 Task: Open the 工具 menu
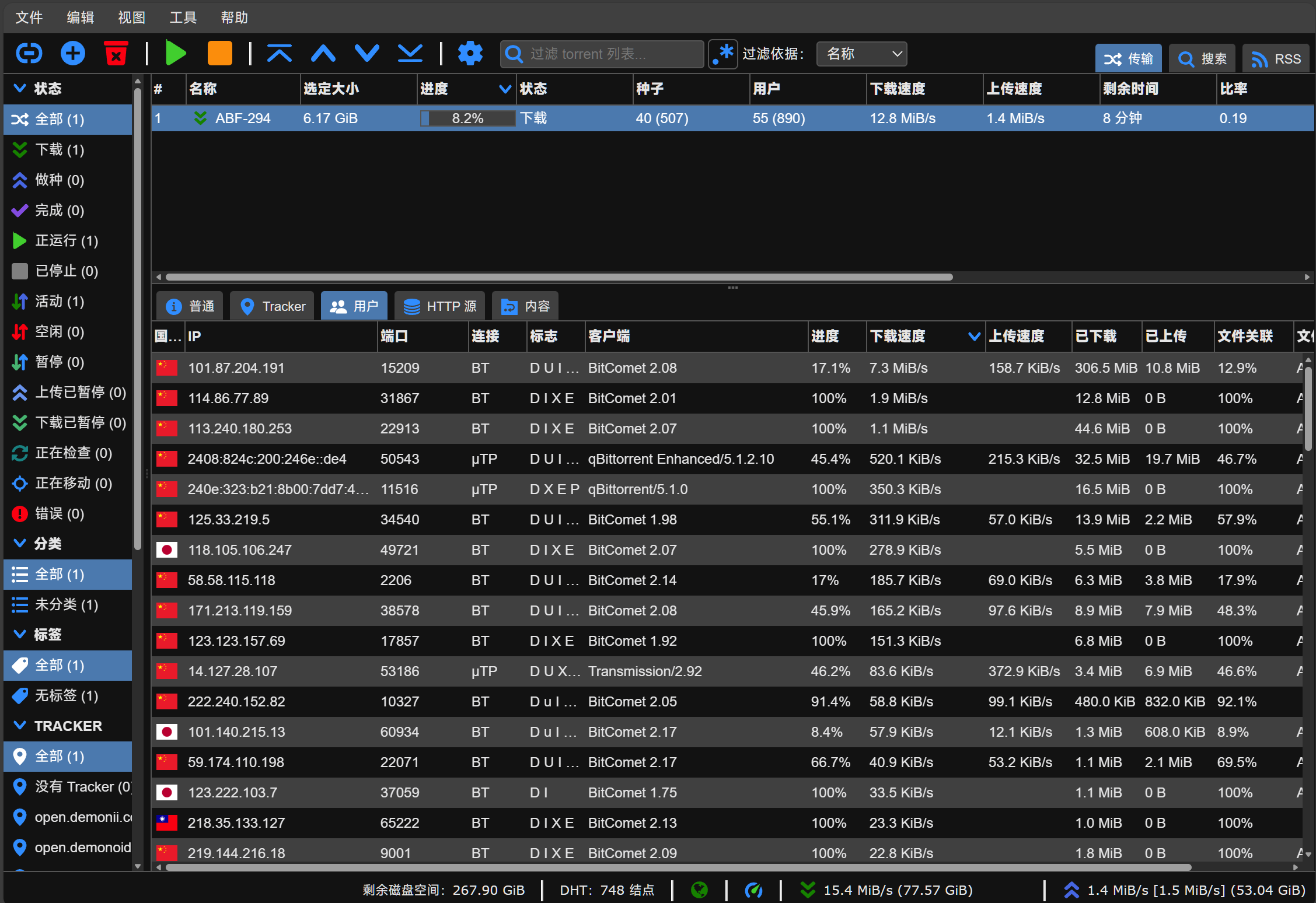pos(183,17)
